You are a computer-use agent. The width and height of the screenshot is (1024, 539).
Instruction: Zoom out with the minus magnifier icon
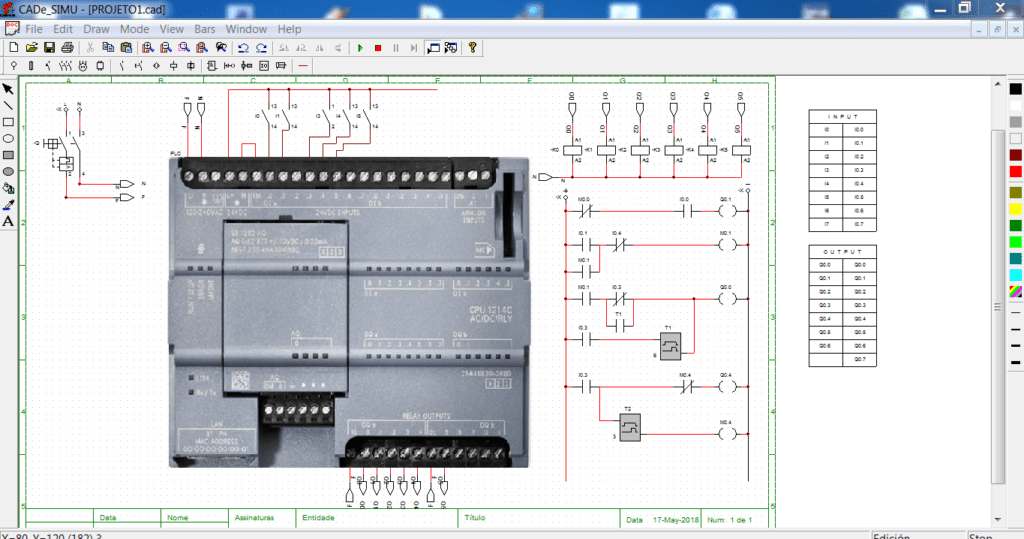coord(166,48)
